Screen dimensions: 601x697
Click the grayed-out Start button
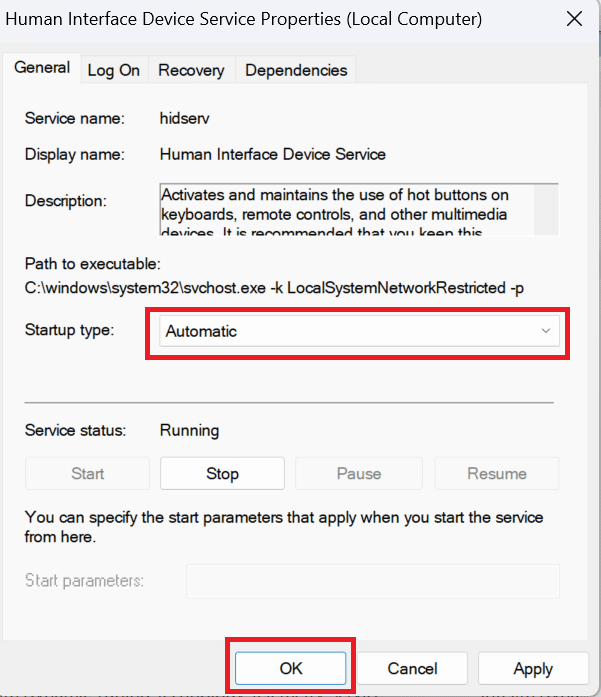tap(88, 473)
